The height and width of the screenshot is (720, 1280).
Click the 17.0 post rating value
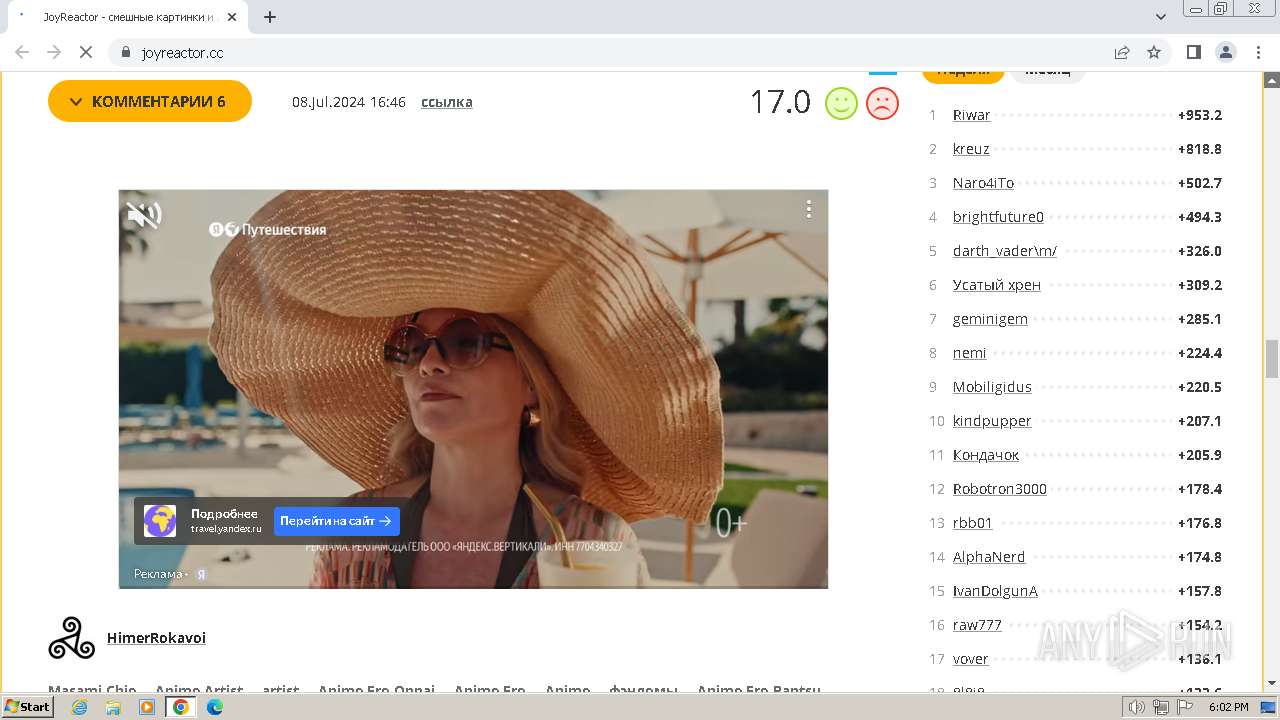coord(780,102)
